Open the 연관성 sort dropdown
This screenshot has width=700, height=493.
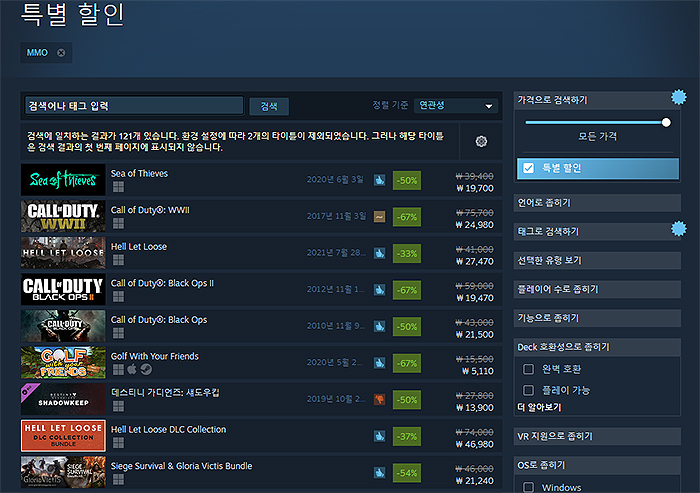pos(456,106)
